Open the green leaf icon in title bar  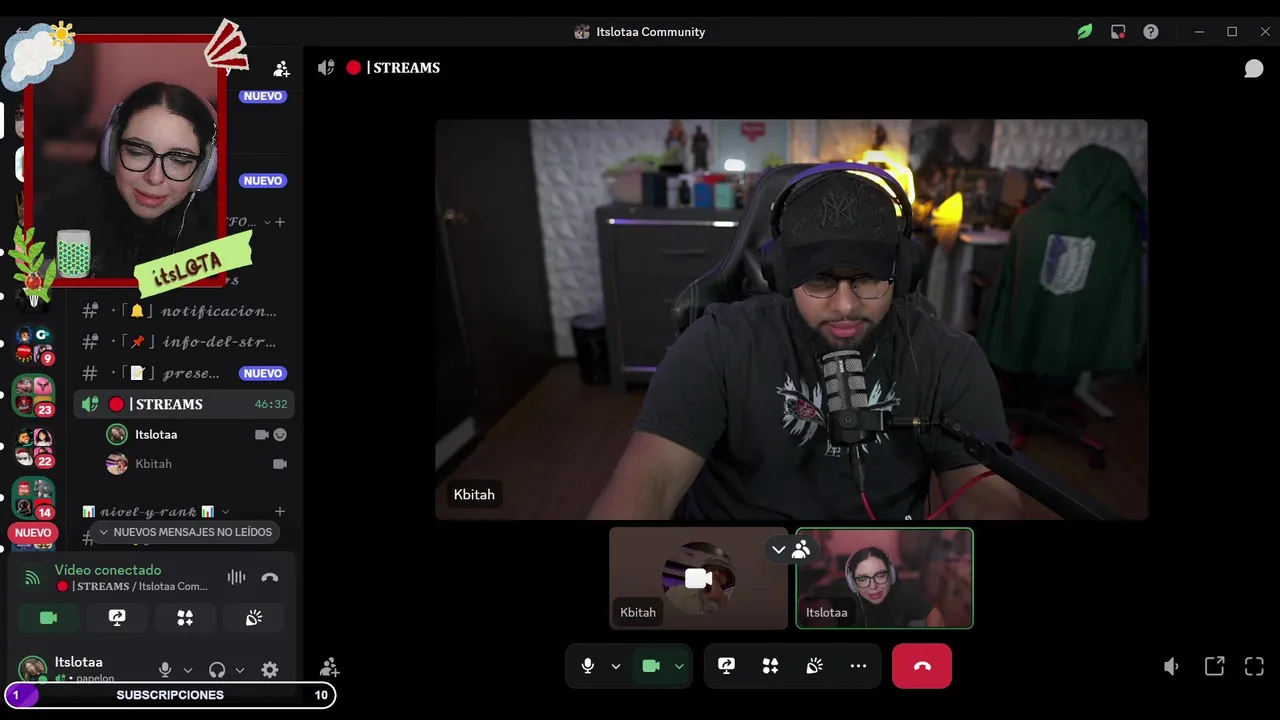tap(1085, 32)
